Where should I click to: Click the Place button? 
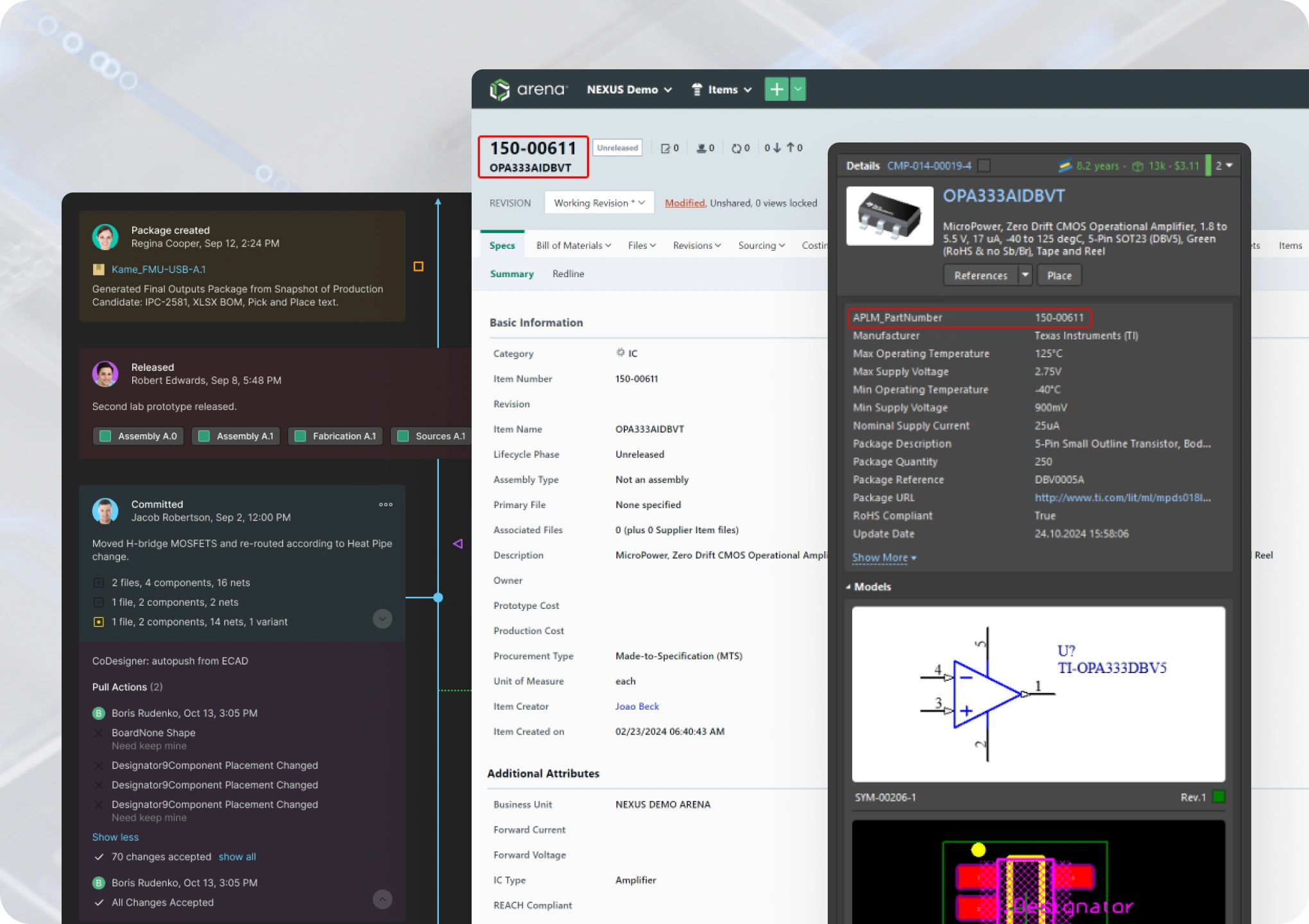[x=1059, y=275]
